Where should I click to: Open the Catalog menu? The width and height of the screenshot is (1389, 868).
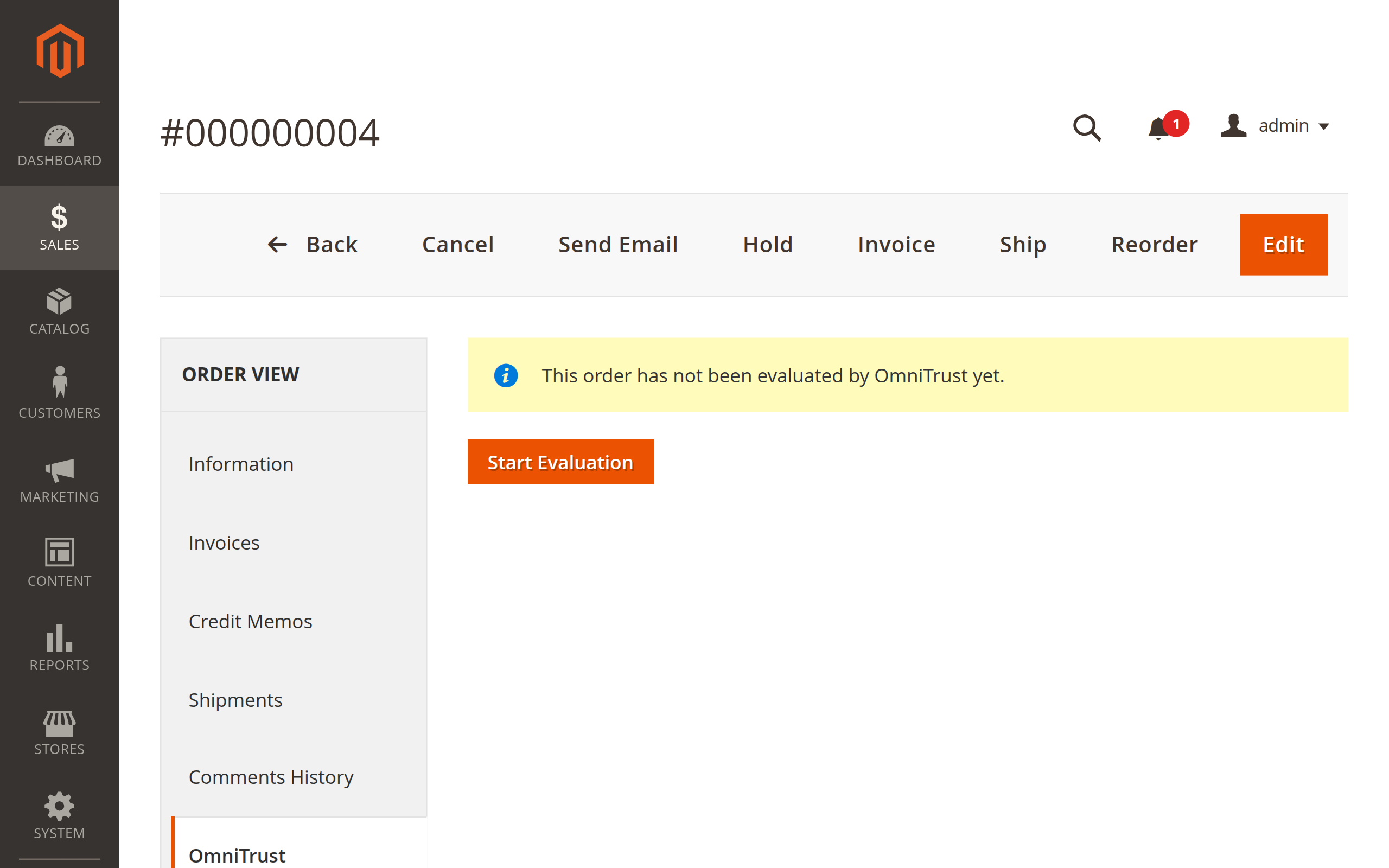coord(60,312)
